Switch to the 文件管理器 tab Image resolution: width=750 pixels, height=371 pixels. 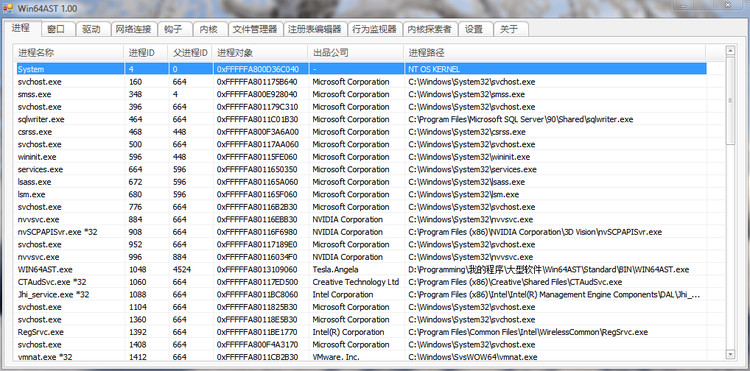pyautogui.click(x=255, y=29)
